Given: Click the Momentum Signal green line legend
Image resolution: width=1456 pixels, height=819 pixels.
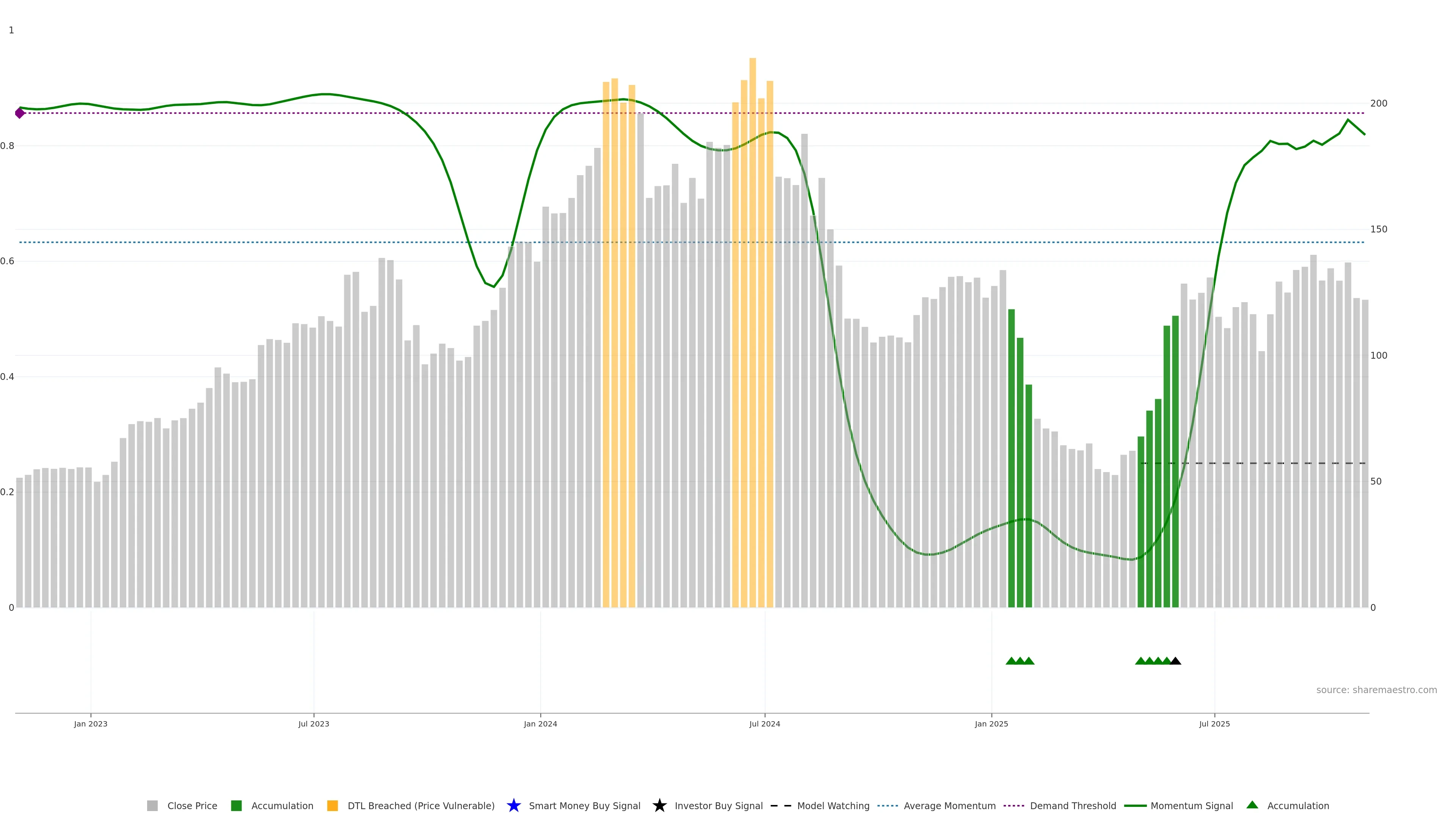Looking at the screenshot, I should point(1135,805).
